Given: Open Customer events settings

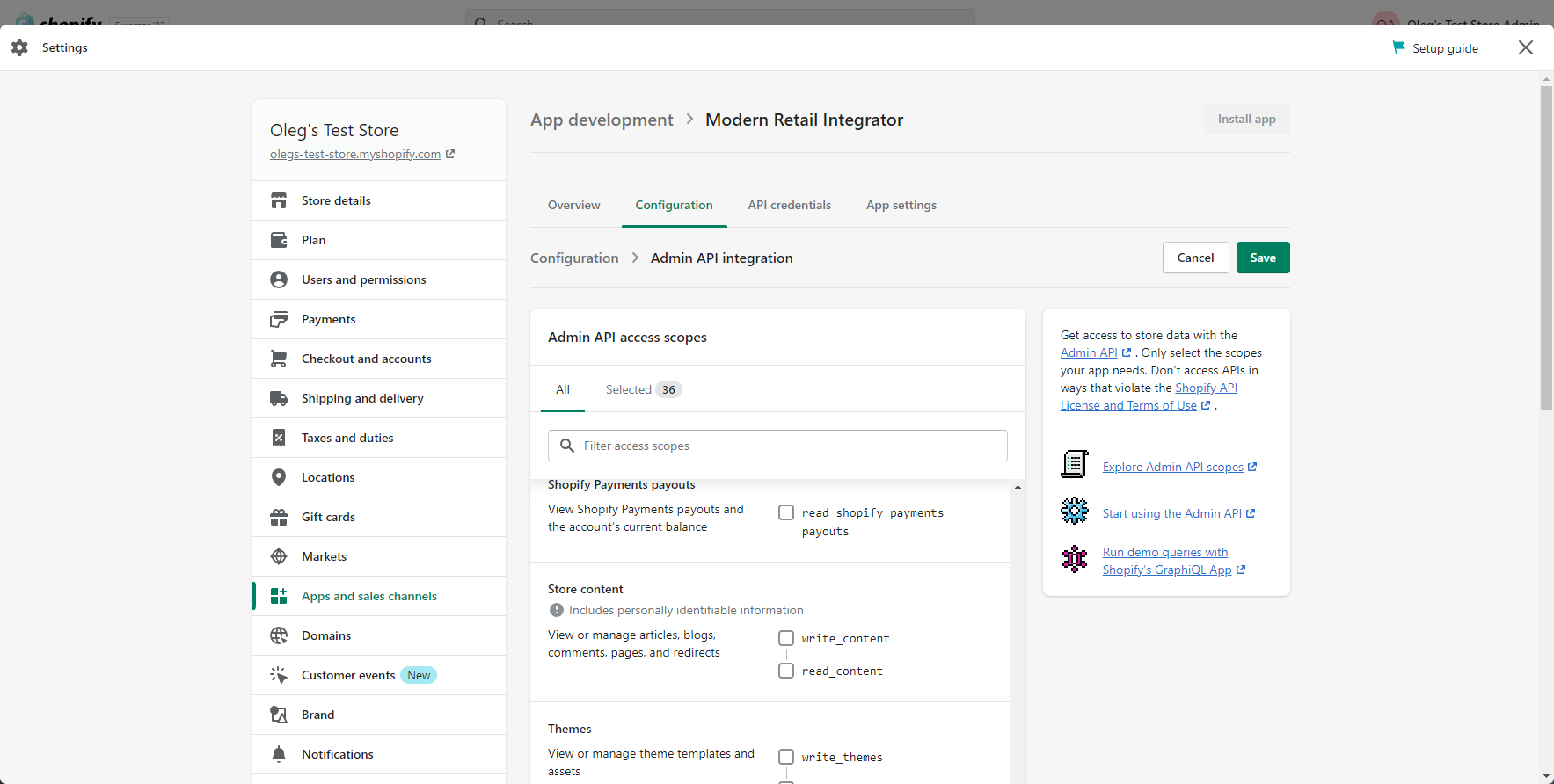Looking at the screenshot, I should (x=379, y=675).
